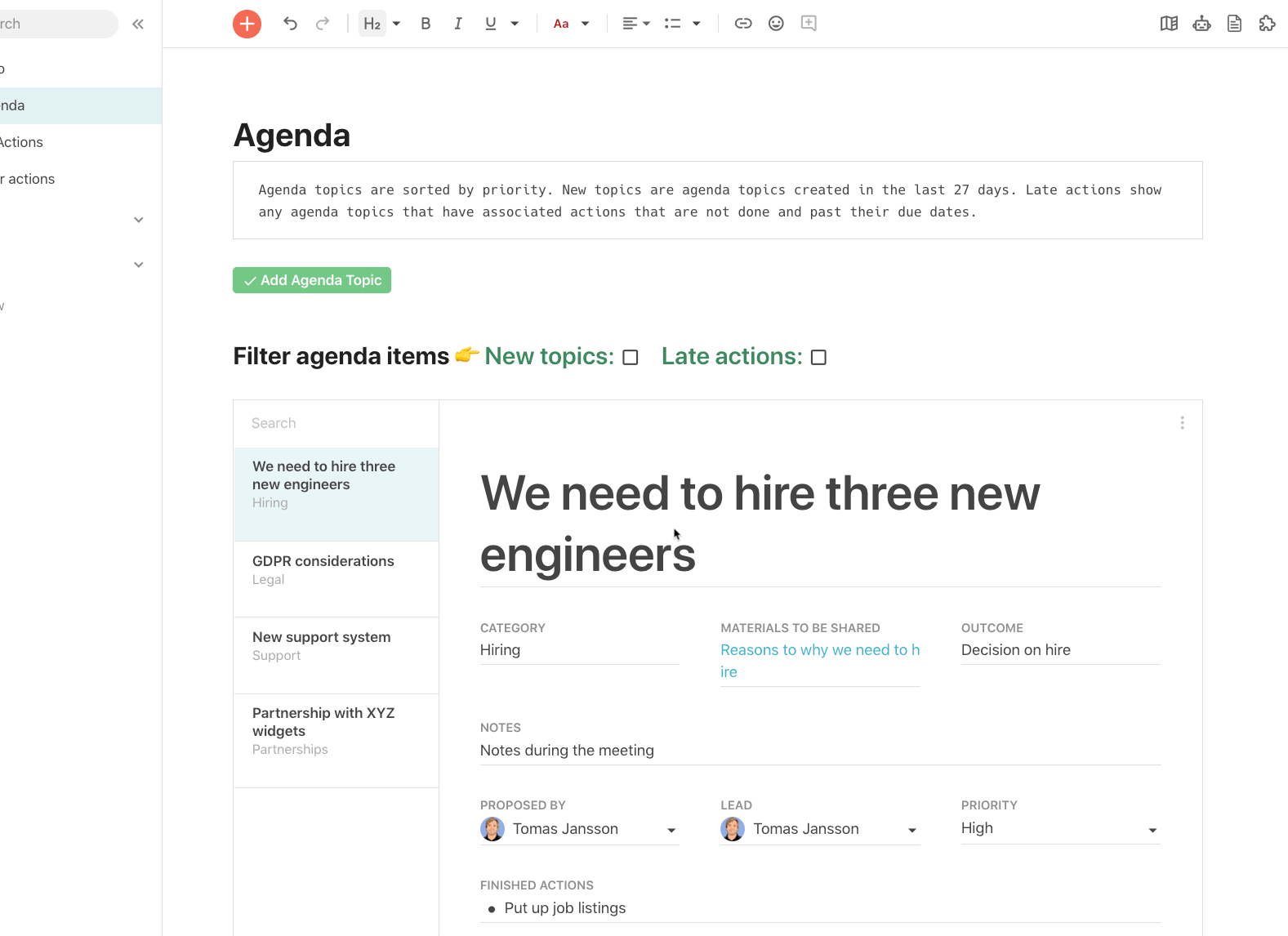The image size is (1288, 936).
Task: Click the red Aa text color button
Action: click(x=561, y=24)
